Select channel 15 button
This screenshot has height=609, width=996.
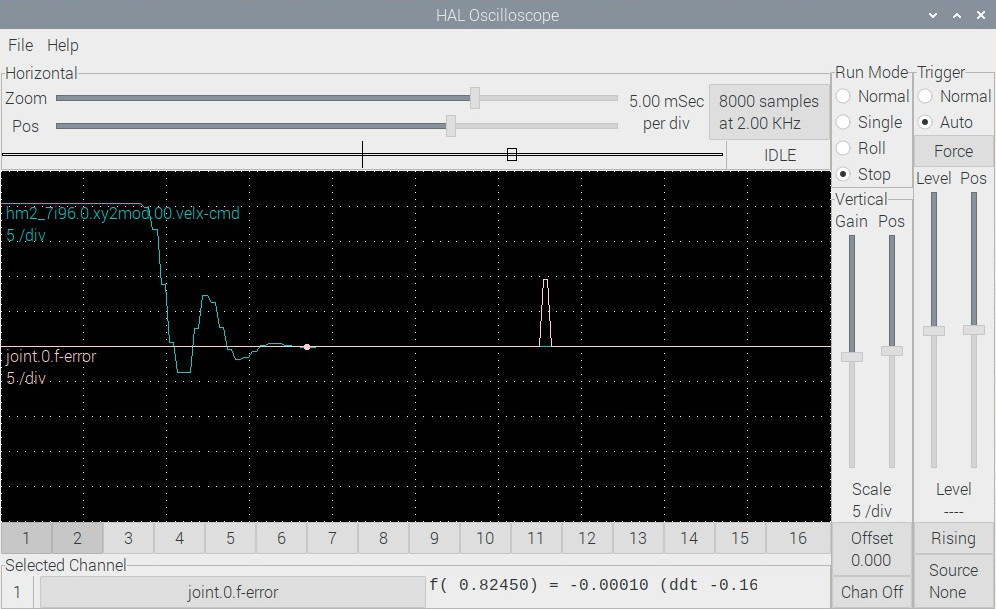point(740,538)
